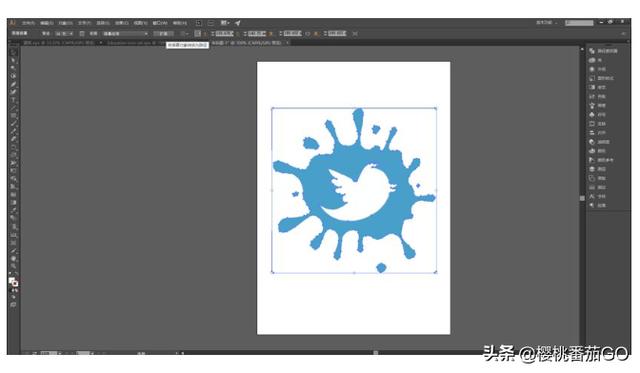This screenshot has height=373, width=640.
Task: Select the Selection tool in the toolbox
Action: coord(13,53)
